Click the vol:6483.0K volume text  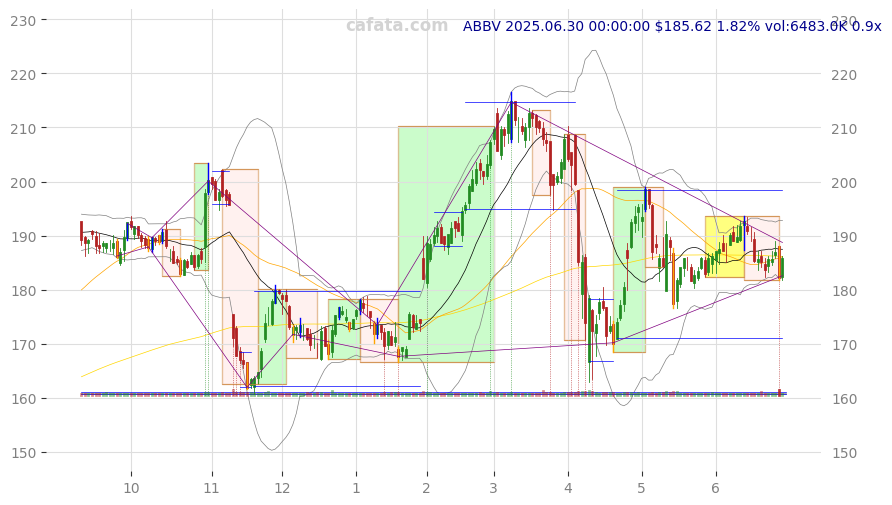[x=806, y=26]
